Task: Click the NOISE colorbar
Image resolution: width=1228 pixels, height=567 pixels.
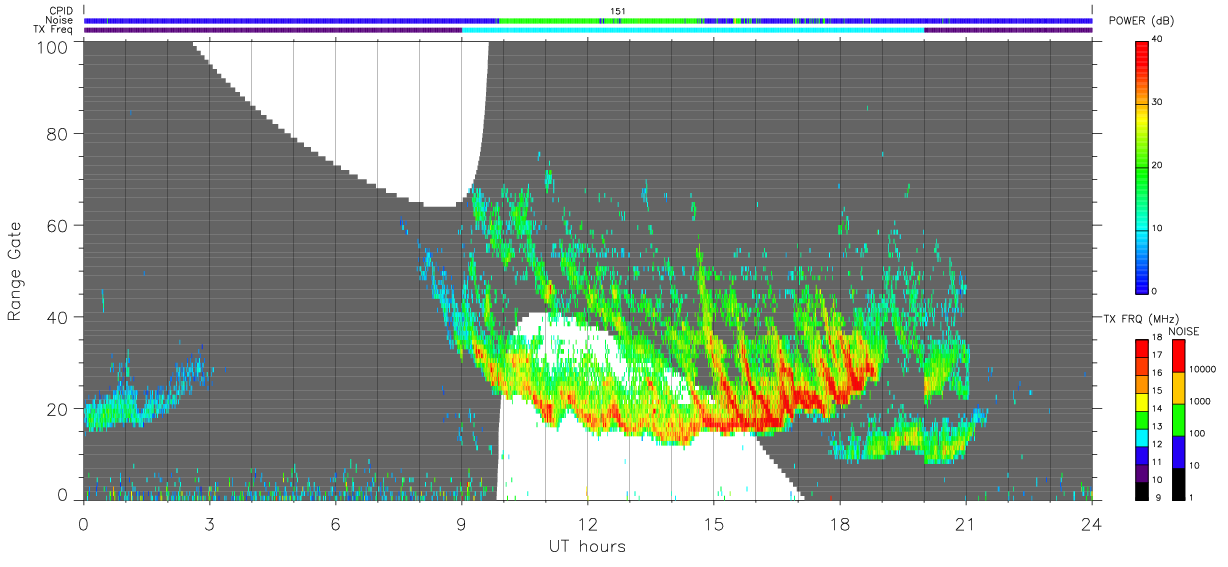Action: 1179,419
